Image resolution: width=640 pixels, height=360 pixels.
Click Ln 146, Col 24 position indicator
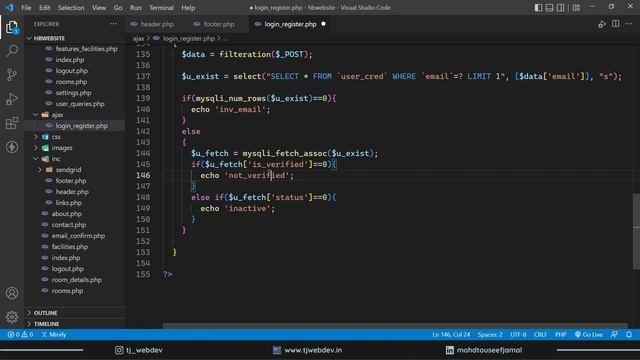pos(451,335)
